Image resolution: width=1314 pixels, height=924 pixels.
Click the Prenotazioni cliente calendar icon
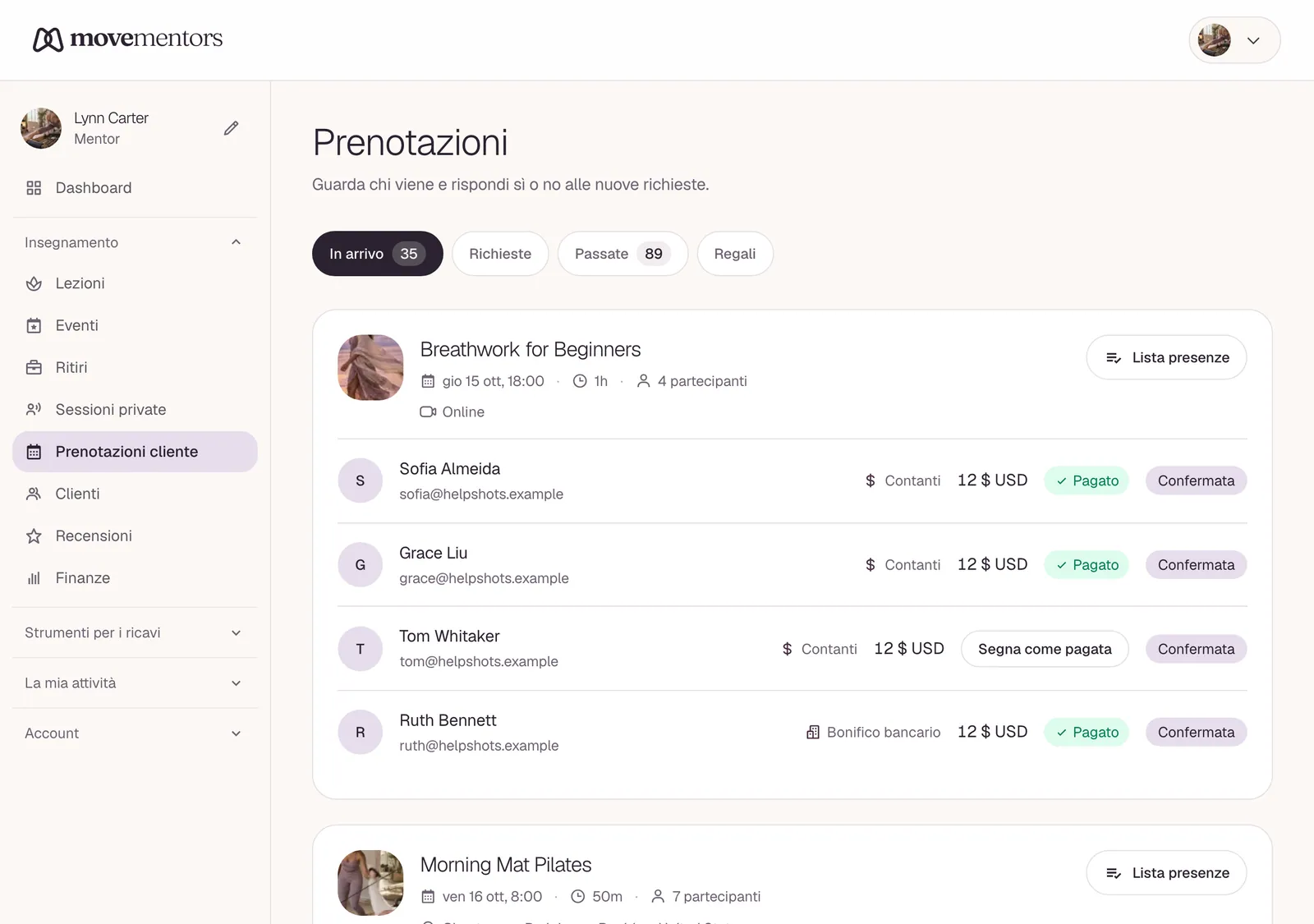pos(34,452)
